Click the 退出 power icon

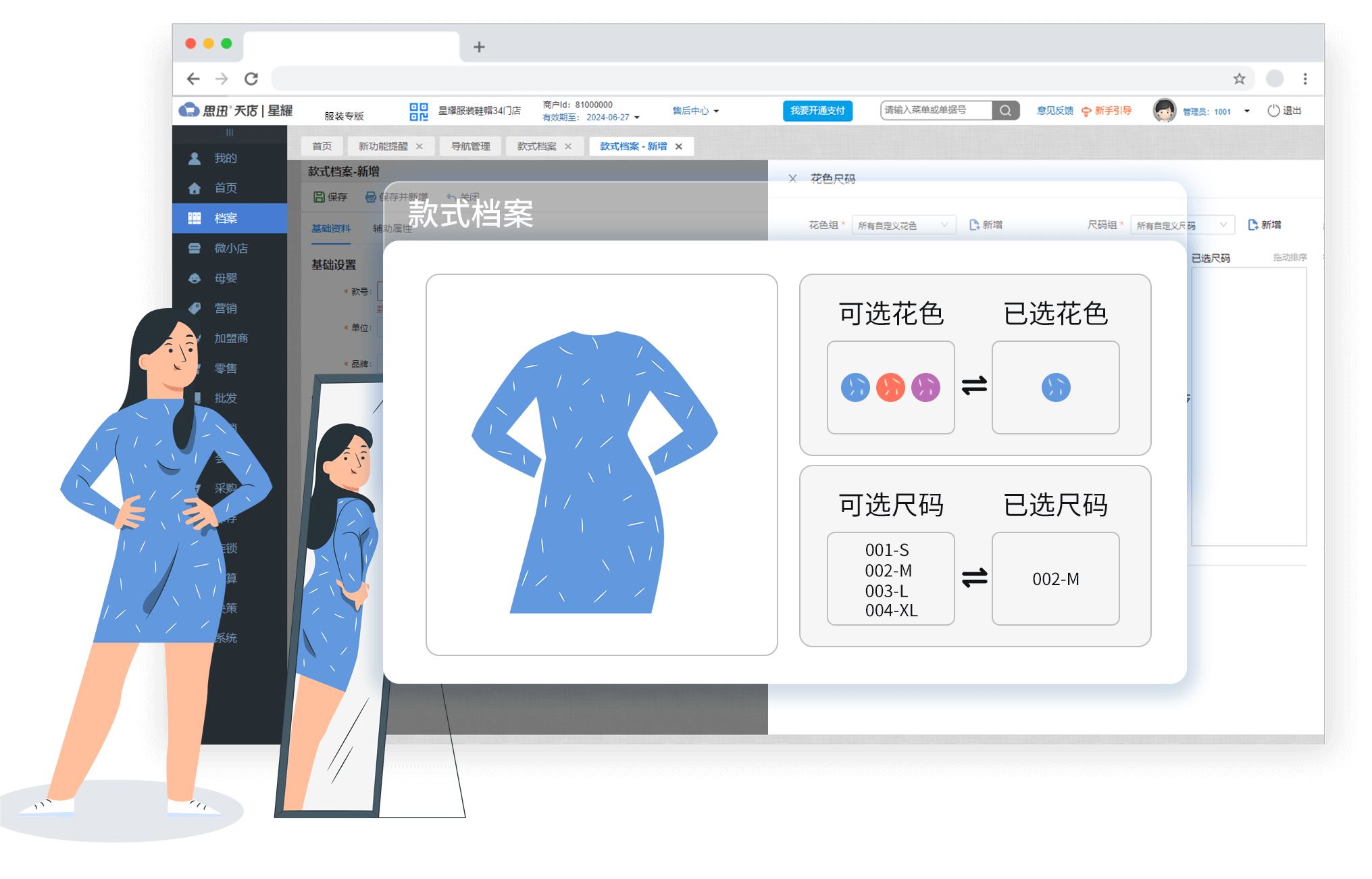[1273, 111]
